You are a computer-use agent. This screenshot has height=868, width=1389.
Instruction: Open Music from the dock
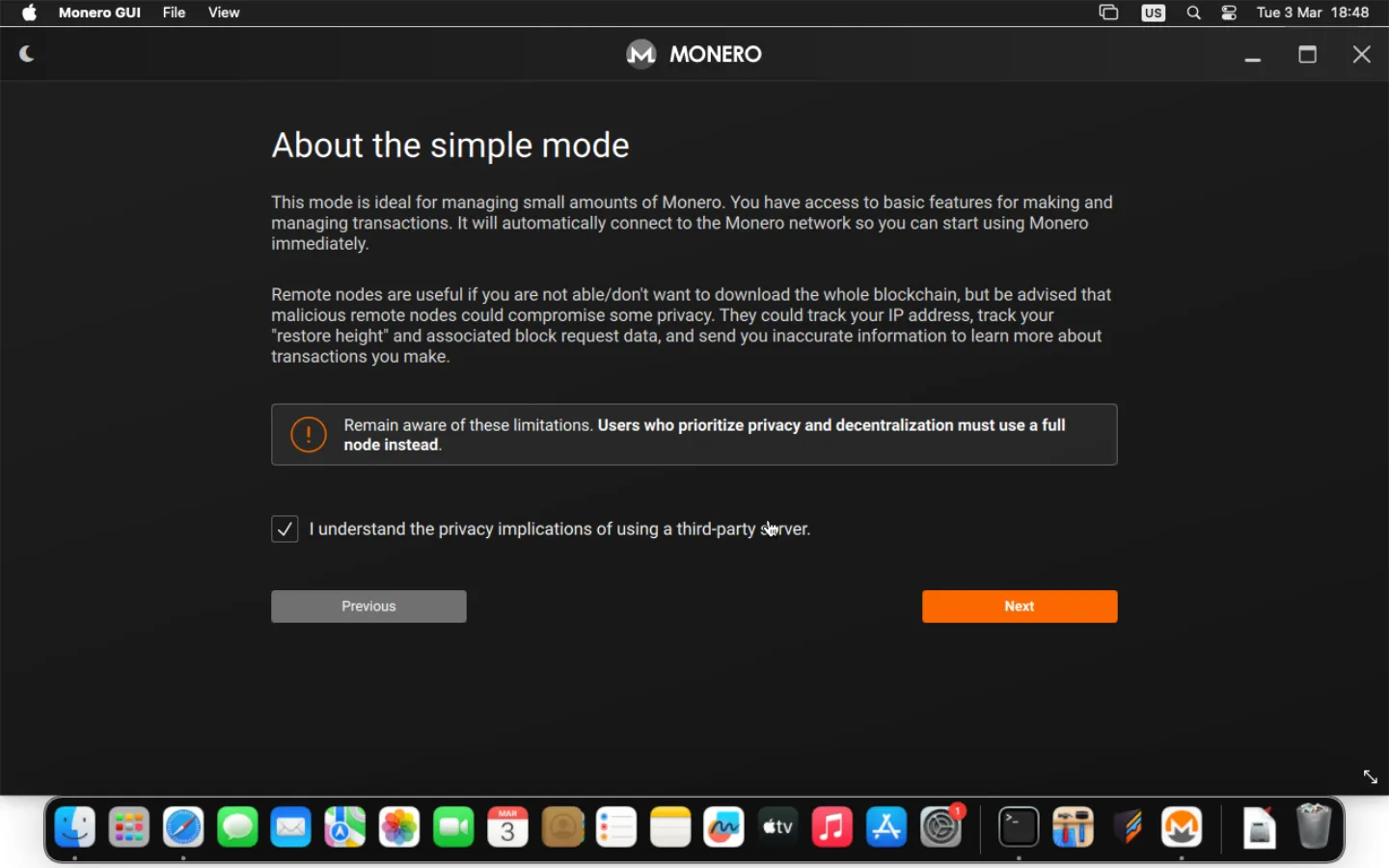point(832,827)
